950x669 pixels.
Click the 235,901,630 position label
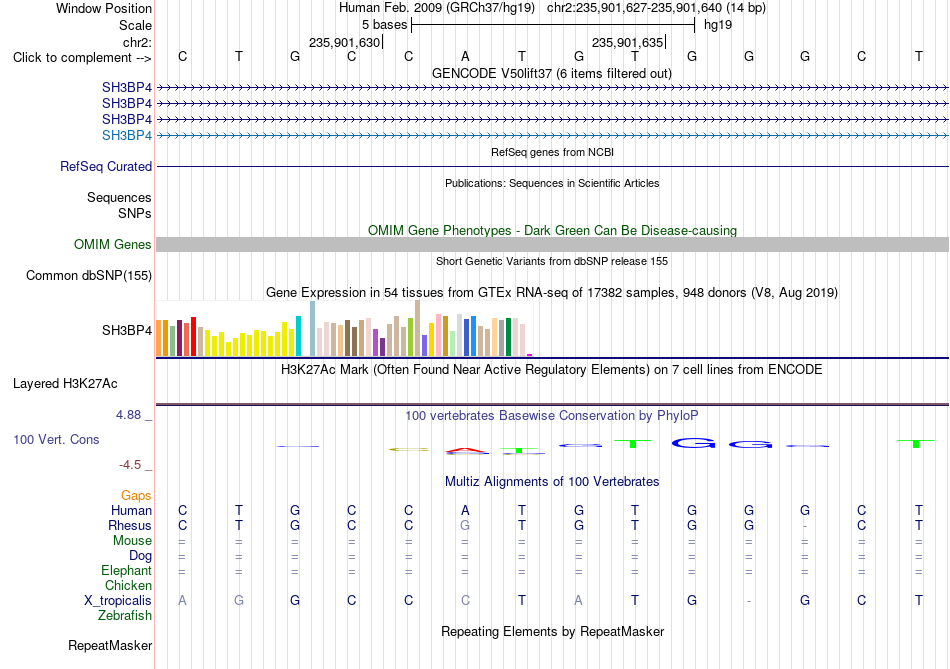[344, 42]
